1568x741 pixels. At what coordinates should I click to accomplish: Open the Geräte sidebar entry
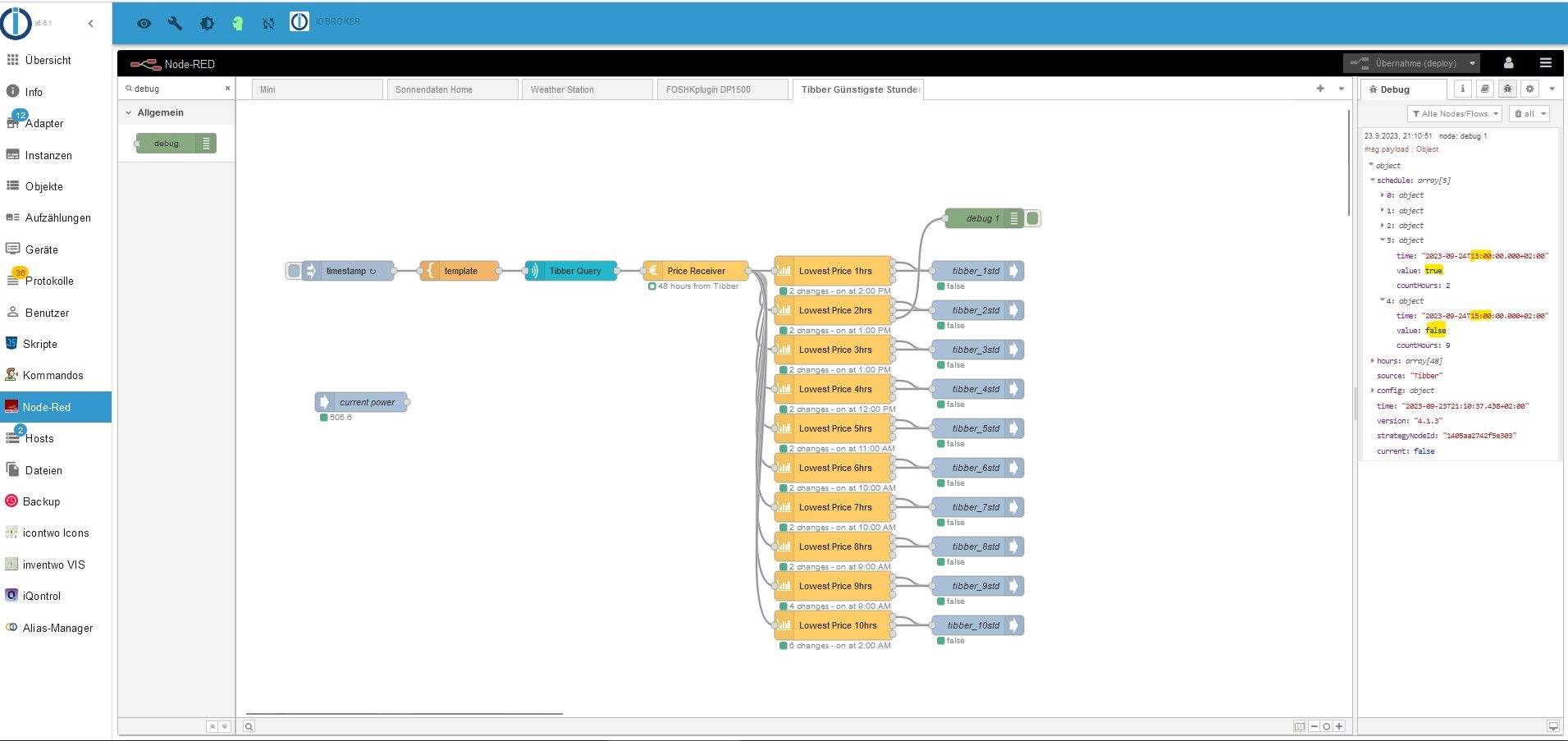pos(56,249)
